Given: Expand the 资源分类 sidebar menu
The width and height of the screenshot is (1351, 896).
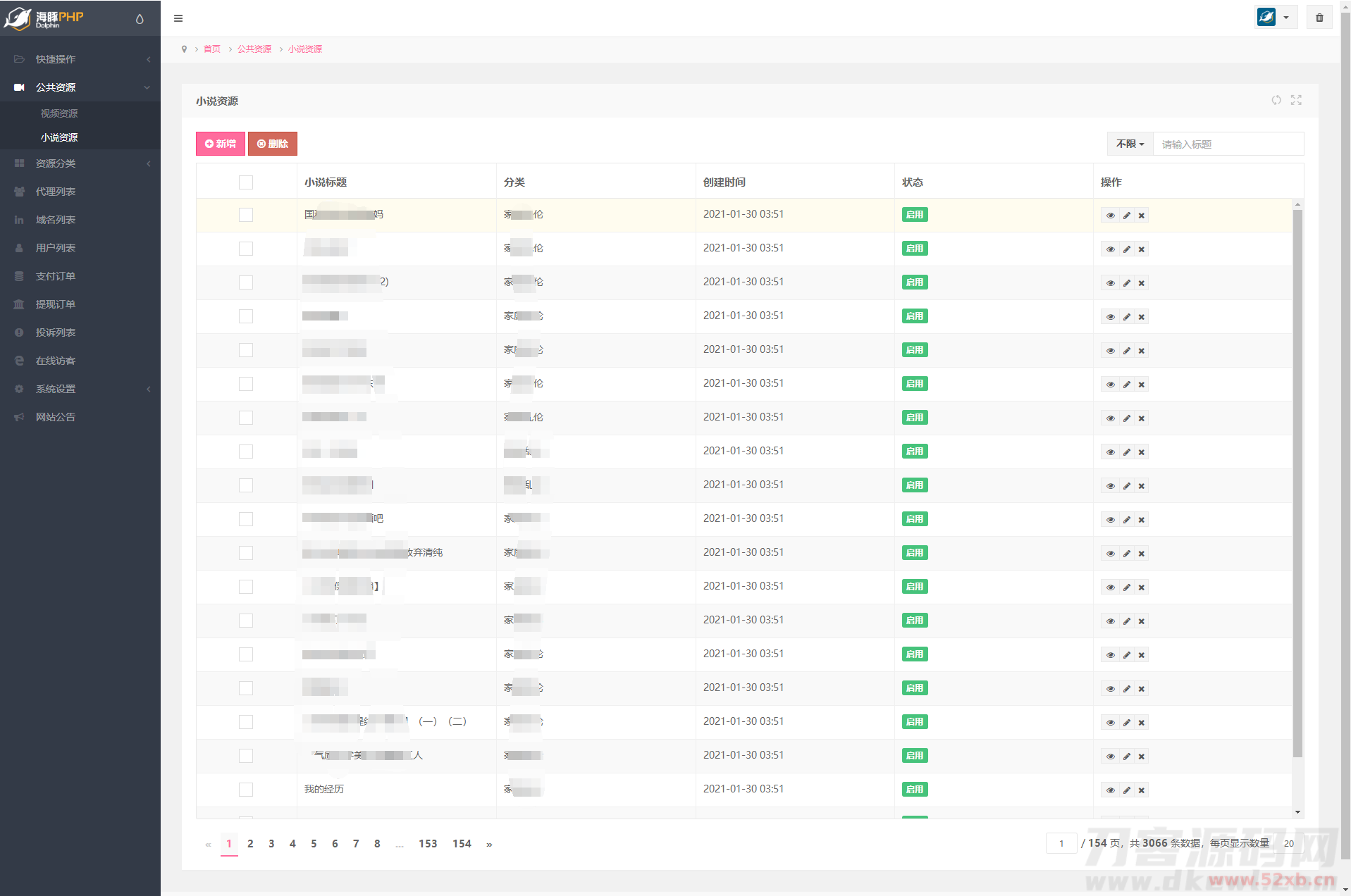Looking at the screenshot, I should (80, 163).
